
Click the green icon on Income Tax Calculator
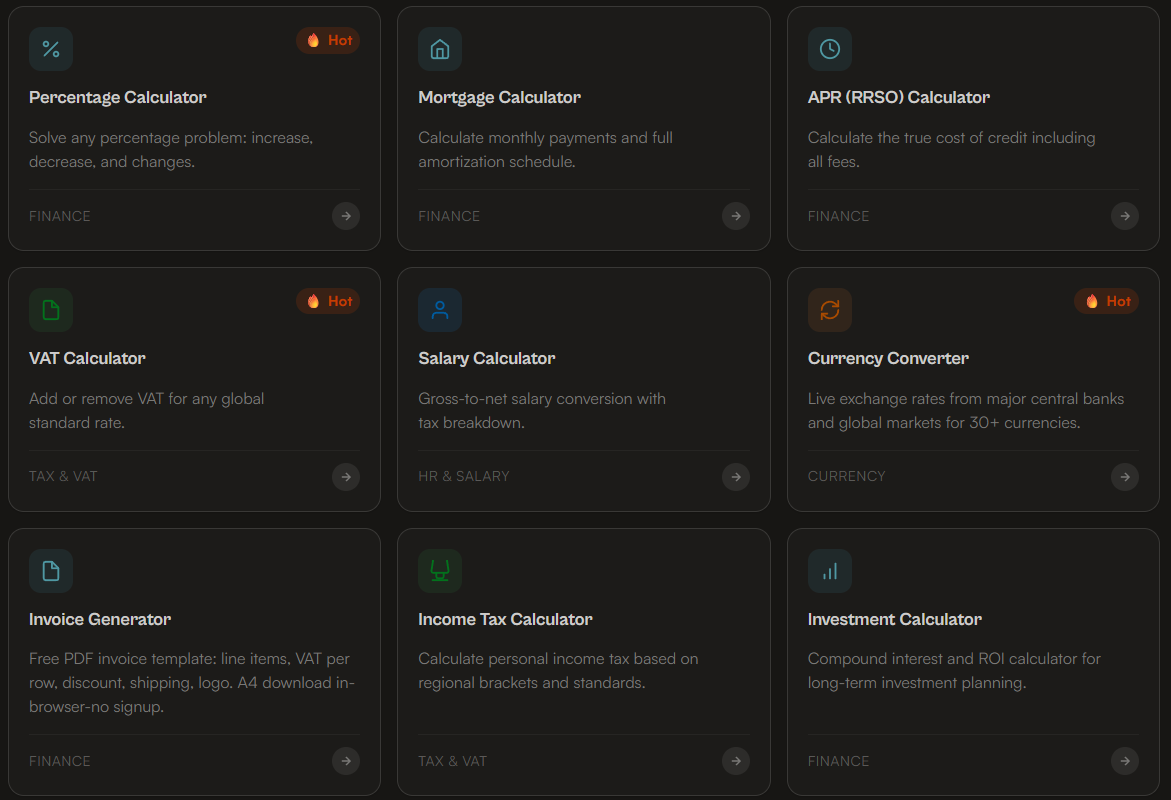[x=440, y=571]
